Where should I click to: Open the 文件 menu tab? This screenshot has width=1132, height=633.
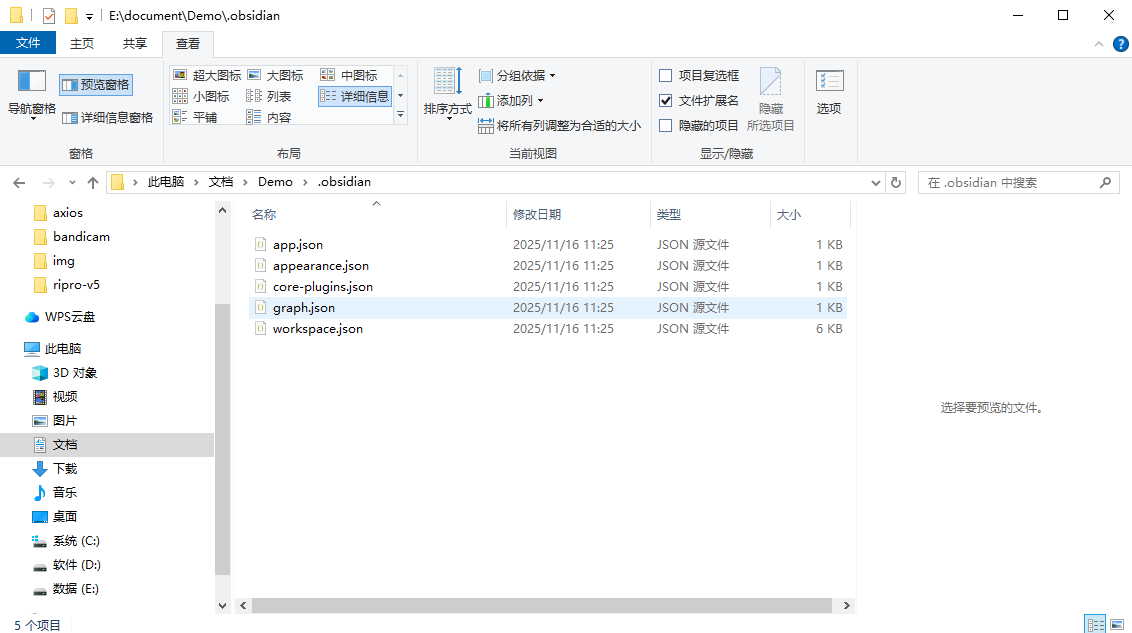(28, 43)
